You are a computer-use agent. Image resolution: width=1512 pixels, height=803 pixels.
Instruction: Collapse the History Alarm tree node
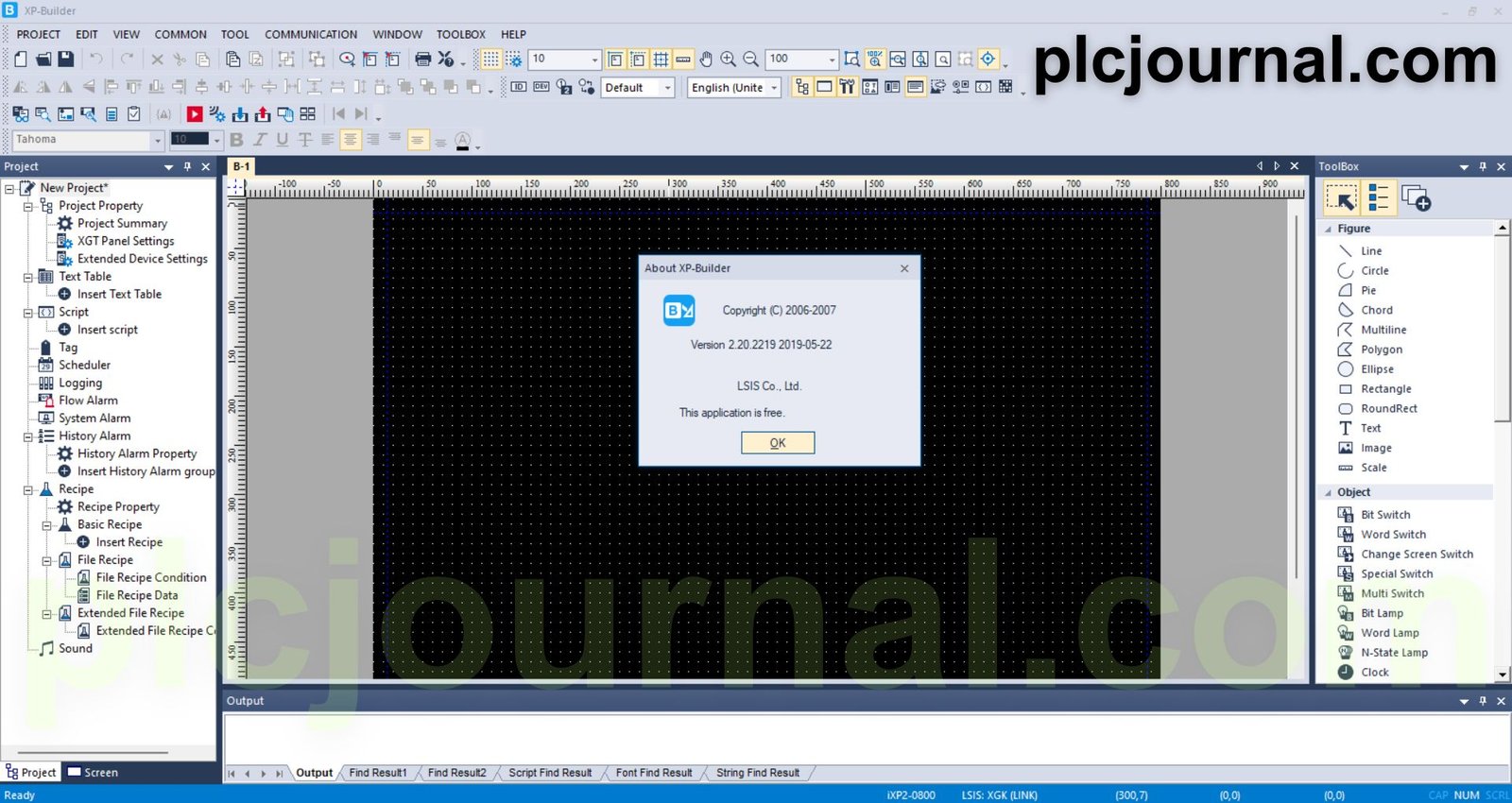27,436
